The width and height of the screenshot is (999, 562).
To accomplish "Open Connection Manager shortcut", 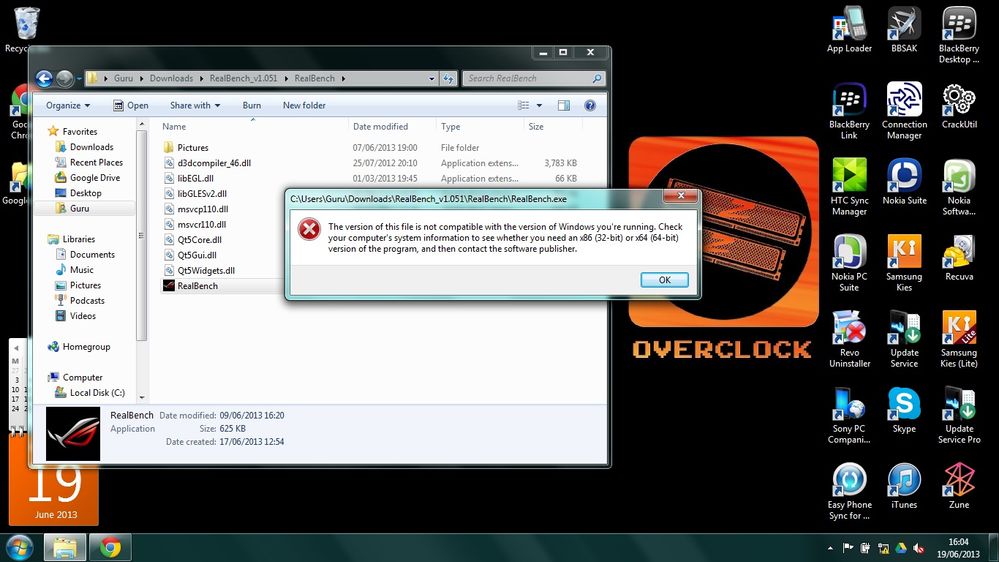I will click(x=904, y=111).
